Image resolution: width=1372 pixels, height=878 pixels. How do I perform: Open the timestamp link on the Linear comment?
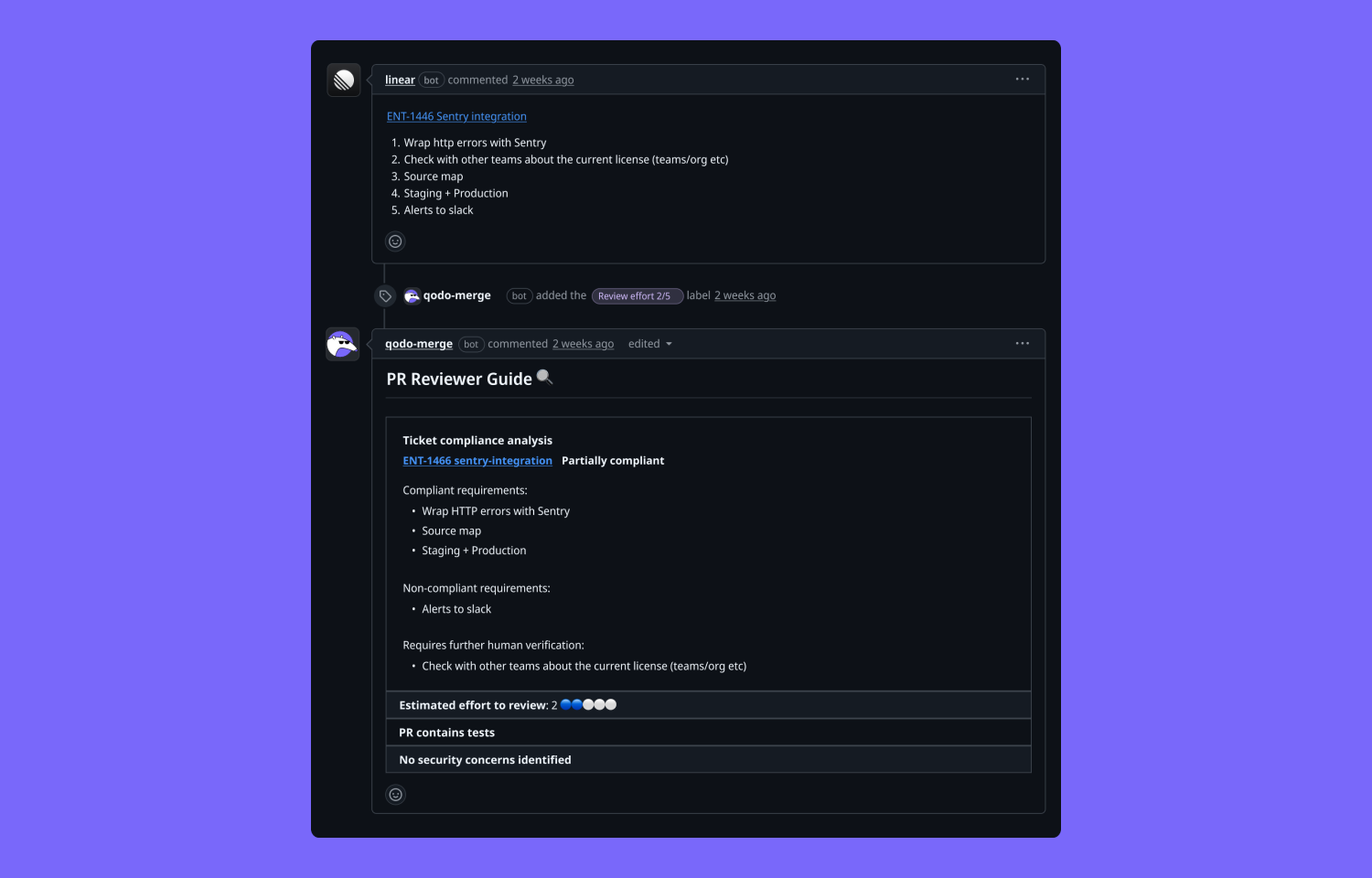[542, 80]
